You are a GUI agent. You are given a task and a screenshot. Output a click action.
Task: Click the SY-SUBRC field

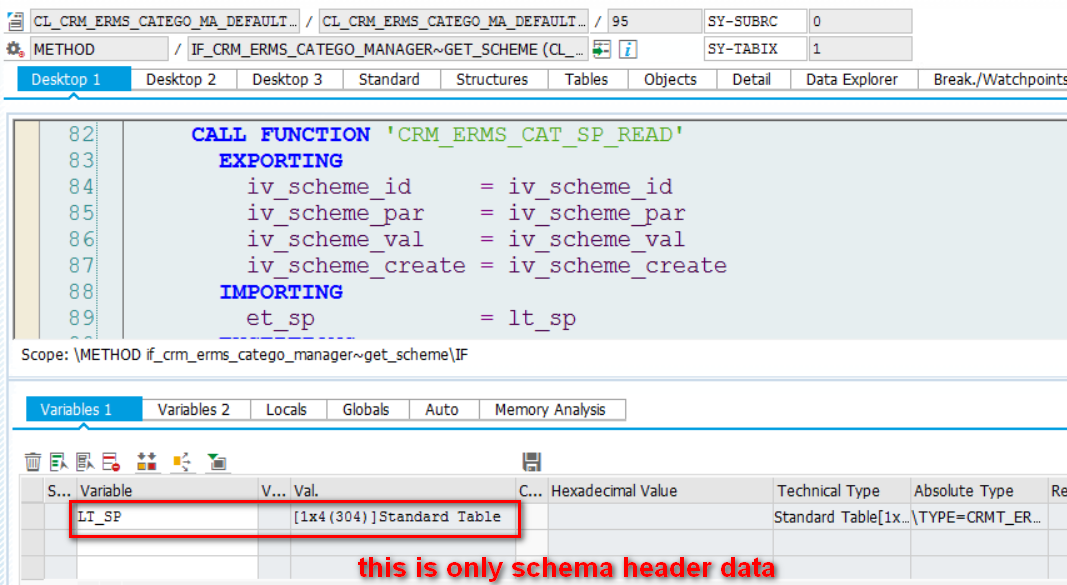755,22
